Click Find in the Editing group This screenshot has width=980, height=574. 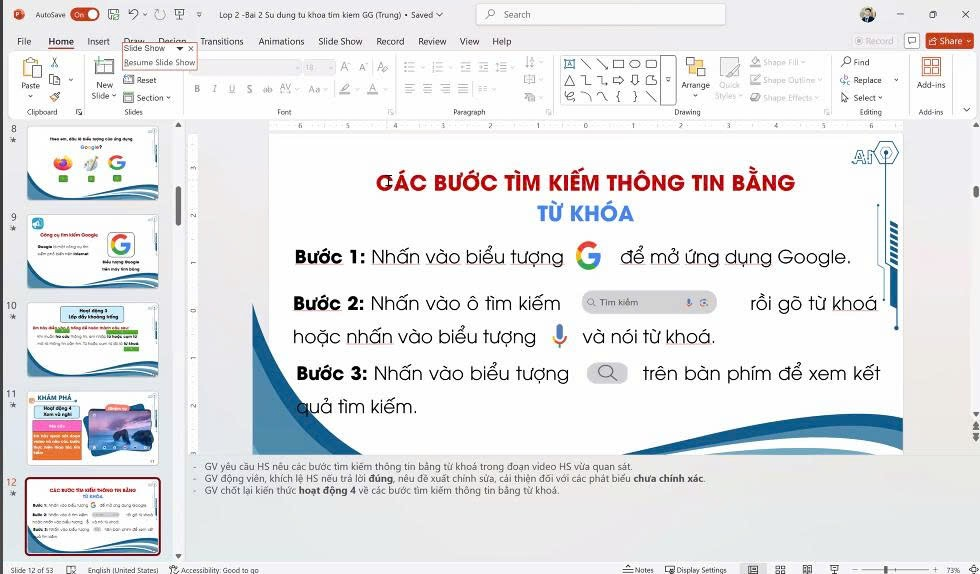tap(855, 62)
